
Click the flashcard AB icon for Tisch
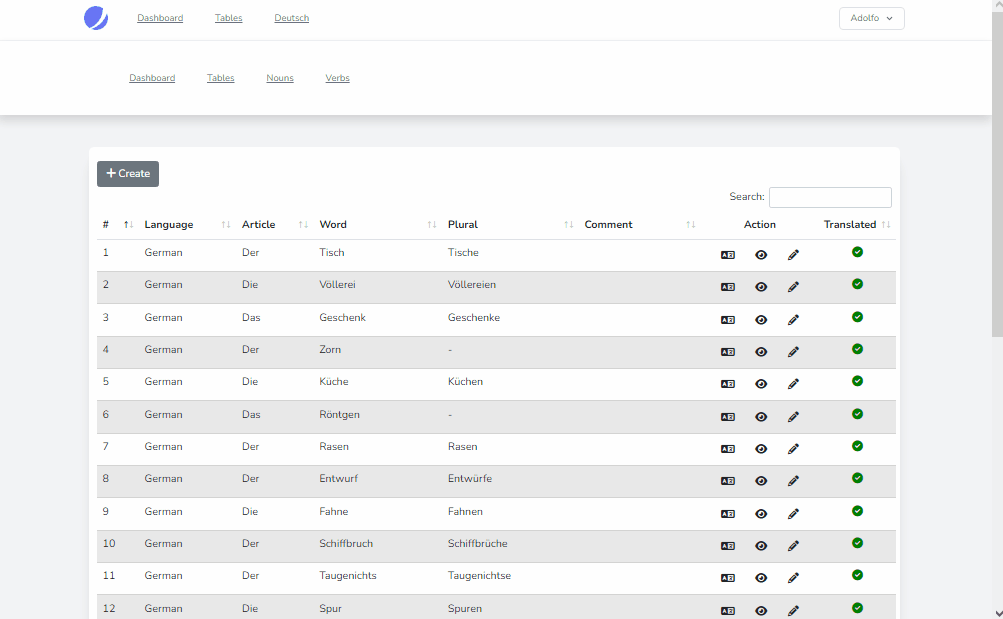click(x=727, y=255)
